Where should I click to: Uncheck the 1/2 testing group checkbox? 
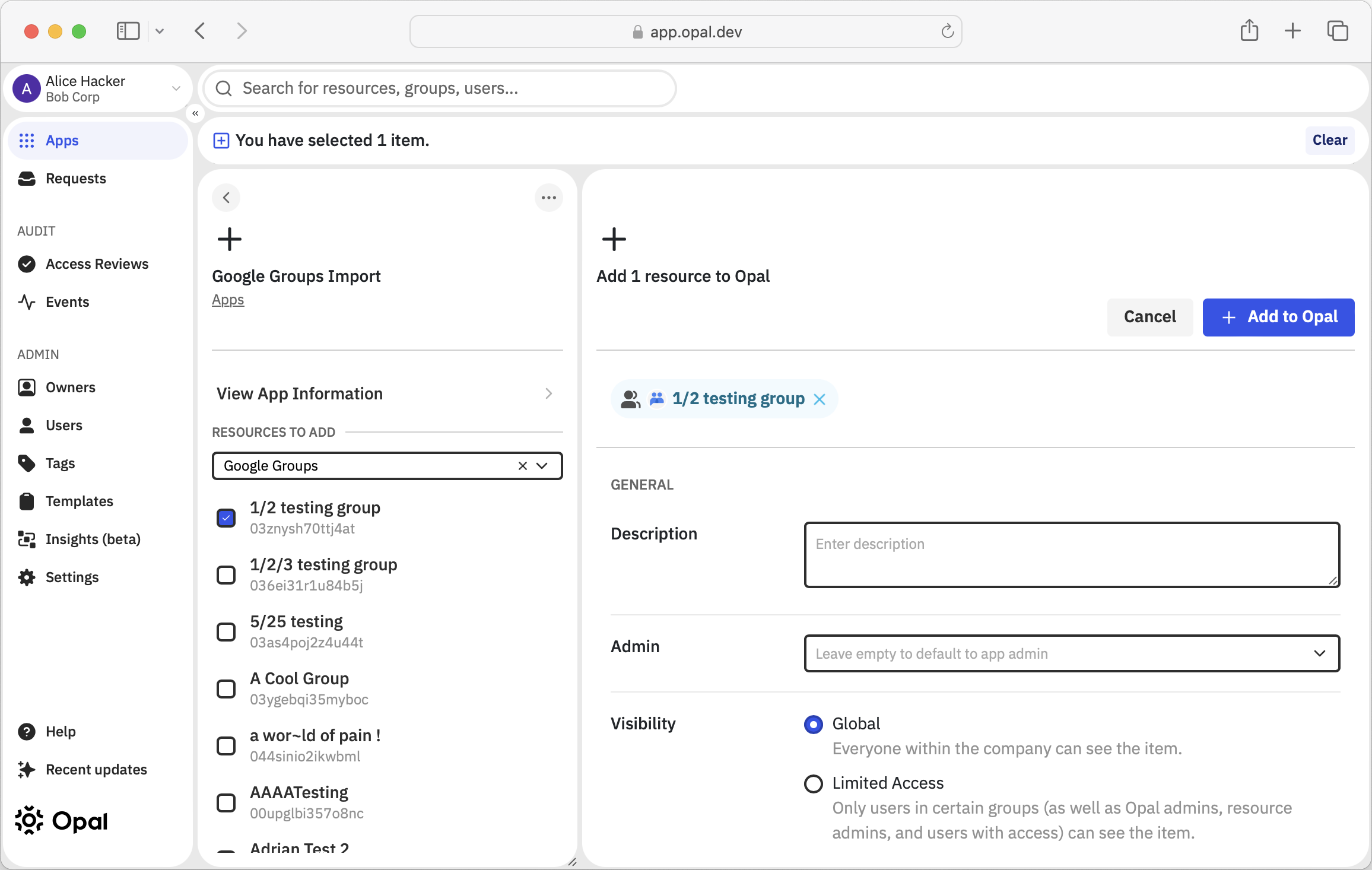pos(226,518)
